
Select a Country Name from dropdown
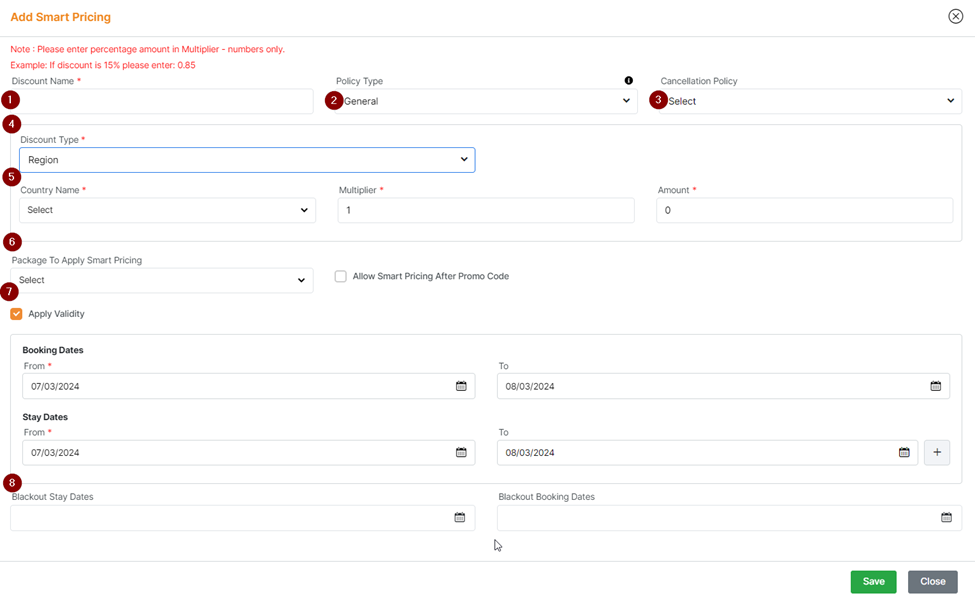pyautogui.click(x=167, y=210)
